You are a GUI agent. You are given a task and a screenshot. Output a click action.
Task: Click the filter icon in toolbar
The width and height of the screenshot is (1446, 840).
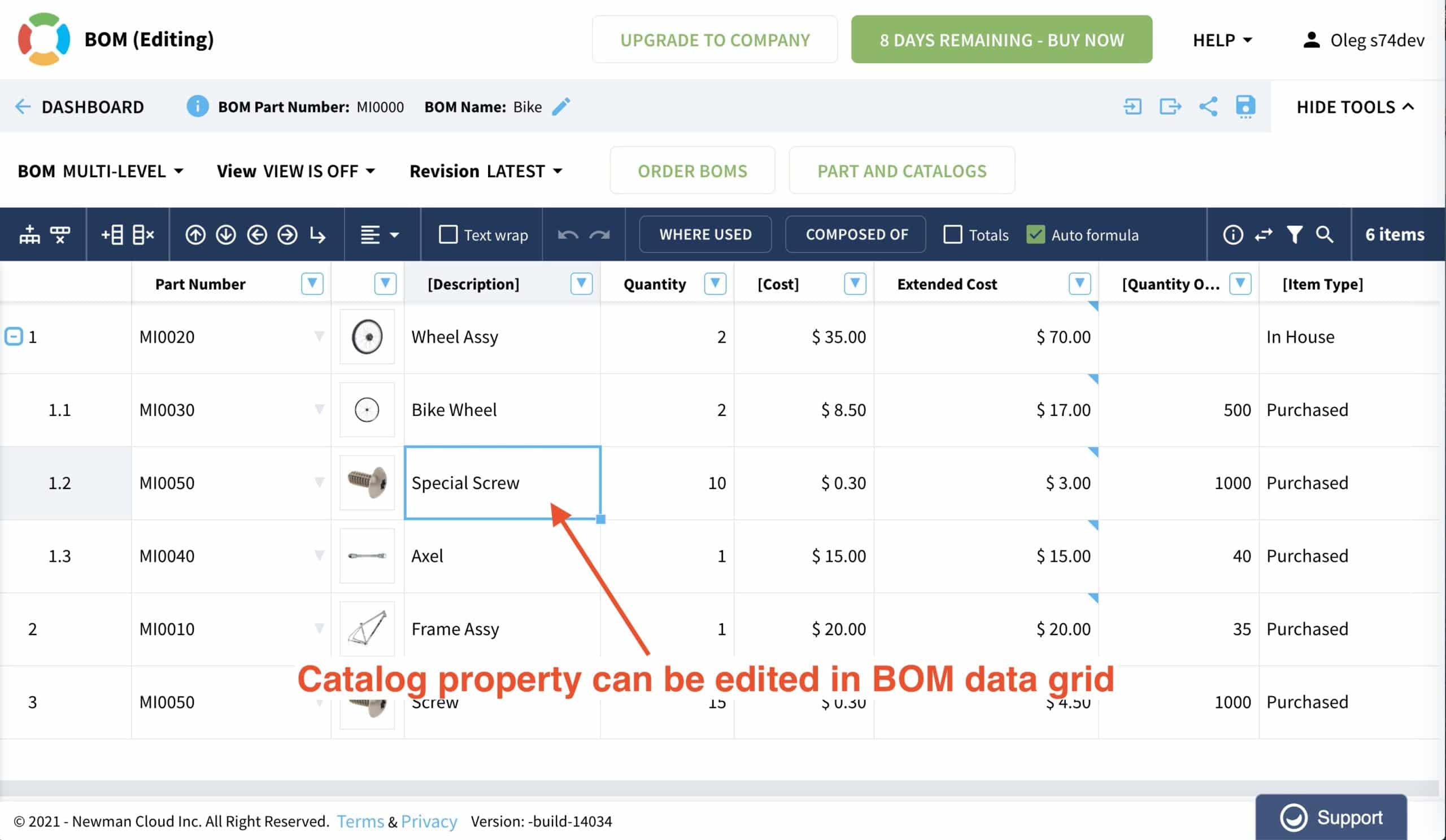click(1293, 235)
